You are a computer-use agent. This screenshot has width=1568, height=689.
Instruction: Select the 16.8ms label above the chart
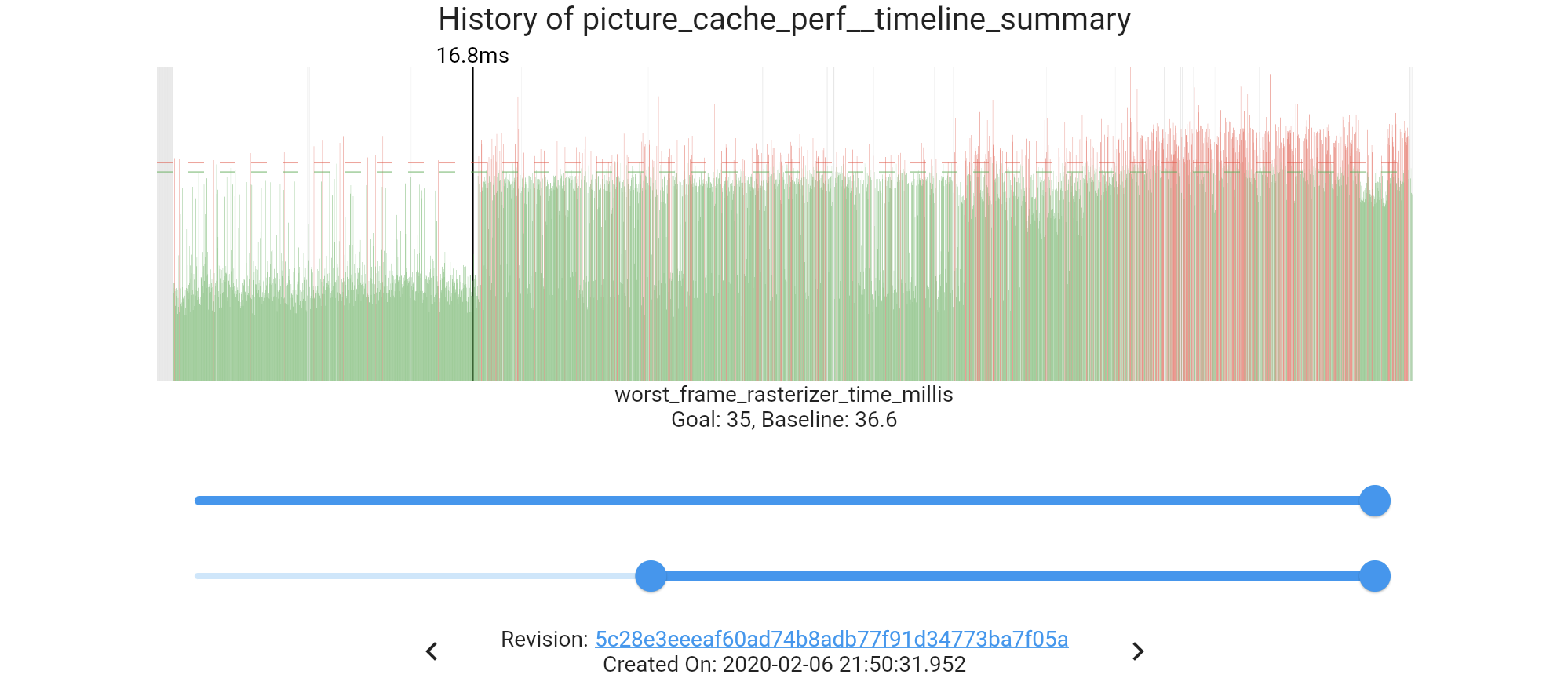pos(472,56)
